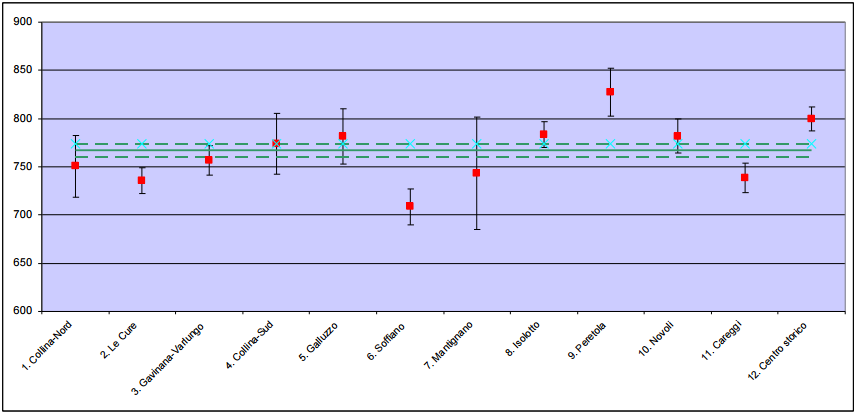Click the crossed marker for Collina-Sud
The height and width of the screenshot is (415, 857).
point(276,144)
